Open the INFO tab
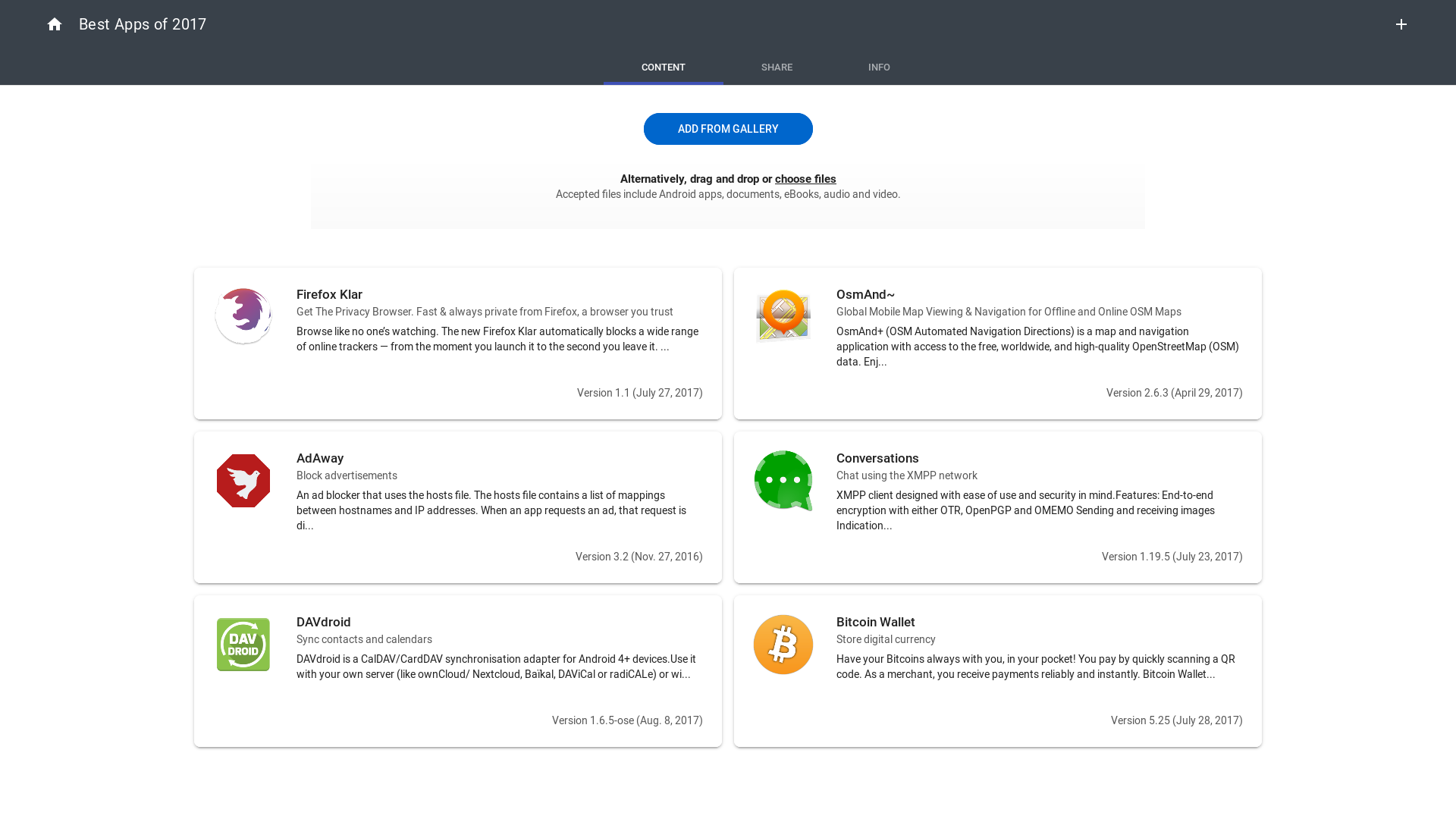This screenshot has width=1456, height=819. pyautogui.click(x=879, y=67)
